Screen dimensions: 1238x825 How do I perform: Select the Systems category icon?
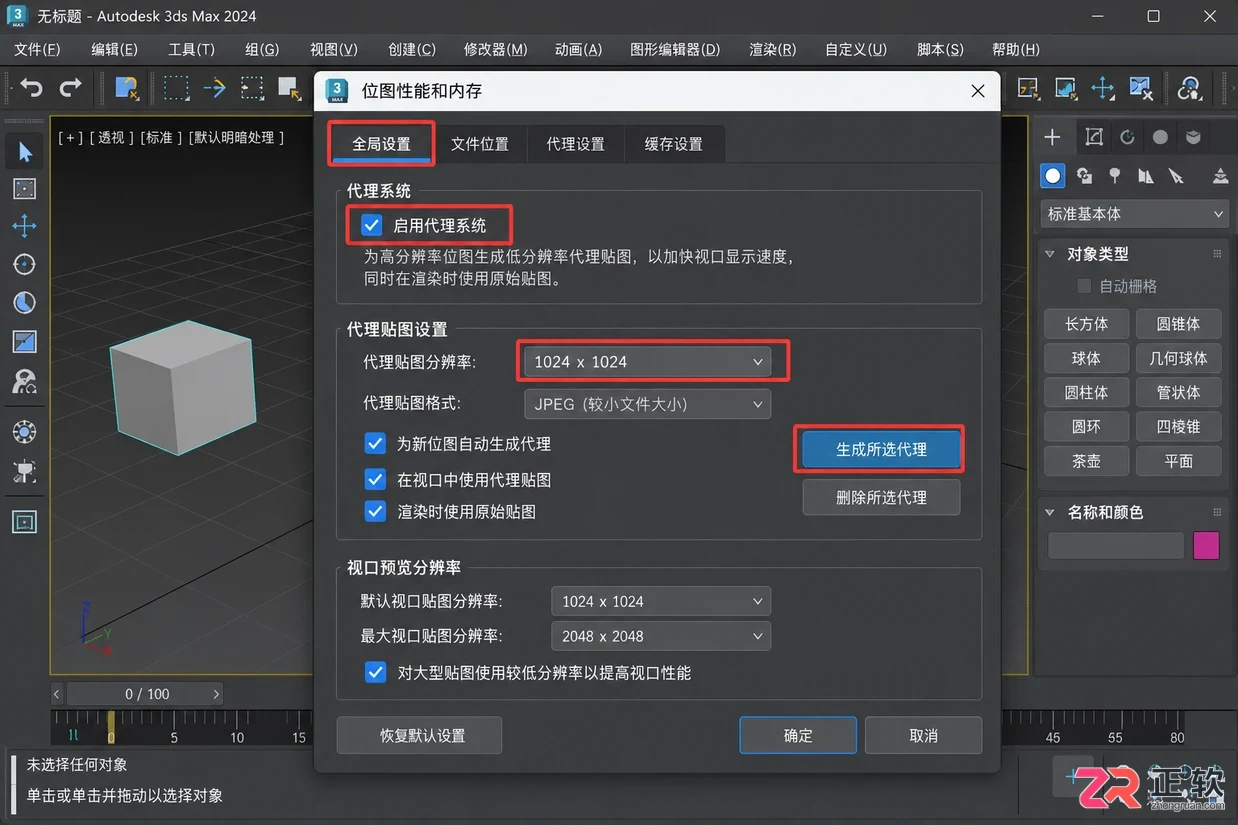point(1220,176)
